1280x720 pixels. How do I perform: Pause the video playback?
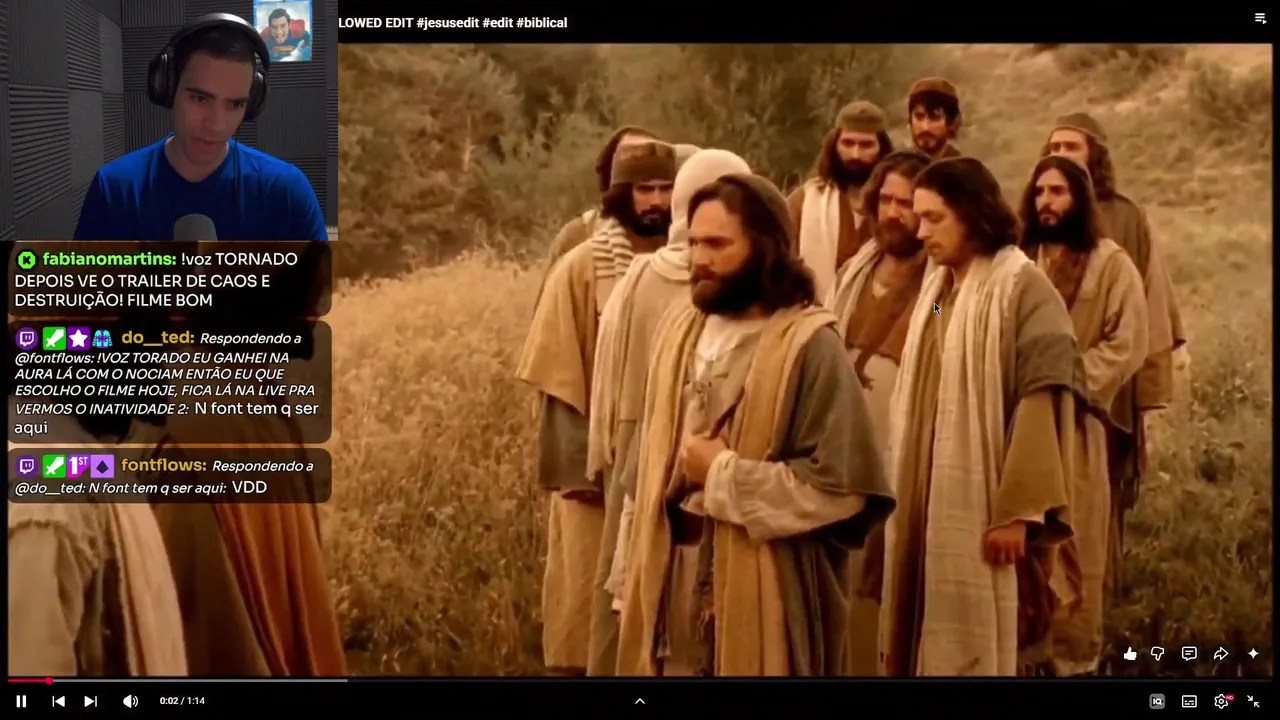click(21, 701)
